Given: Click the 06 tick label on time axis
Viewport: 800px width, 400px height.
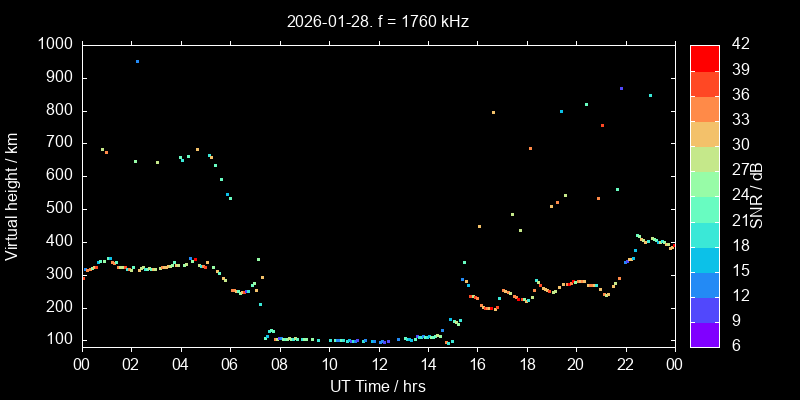Looking at the screenshot, I should pyautogui.click(x=230, y=364).
